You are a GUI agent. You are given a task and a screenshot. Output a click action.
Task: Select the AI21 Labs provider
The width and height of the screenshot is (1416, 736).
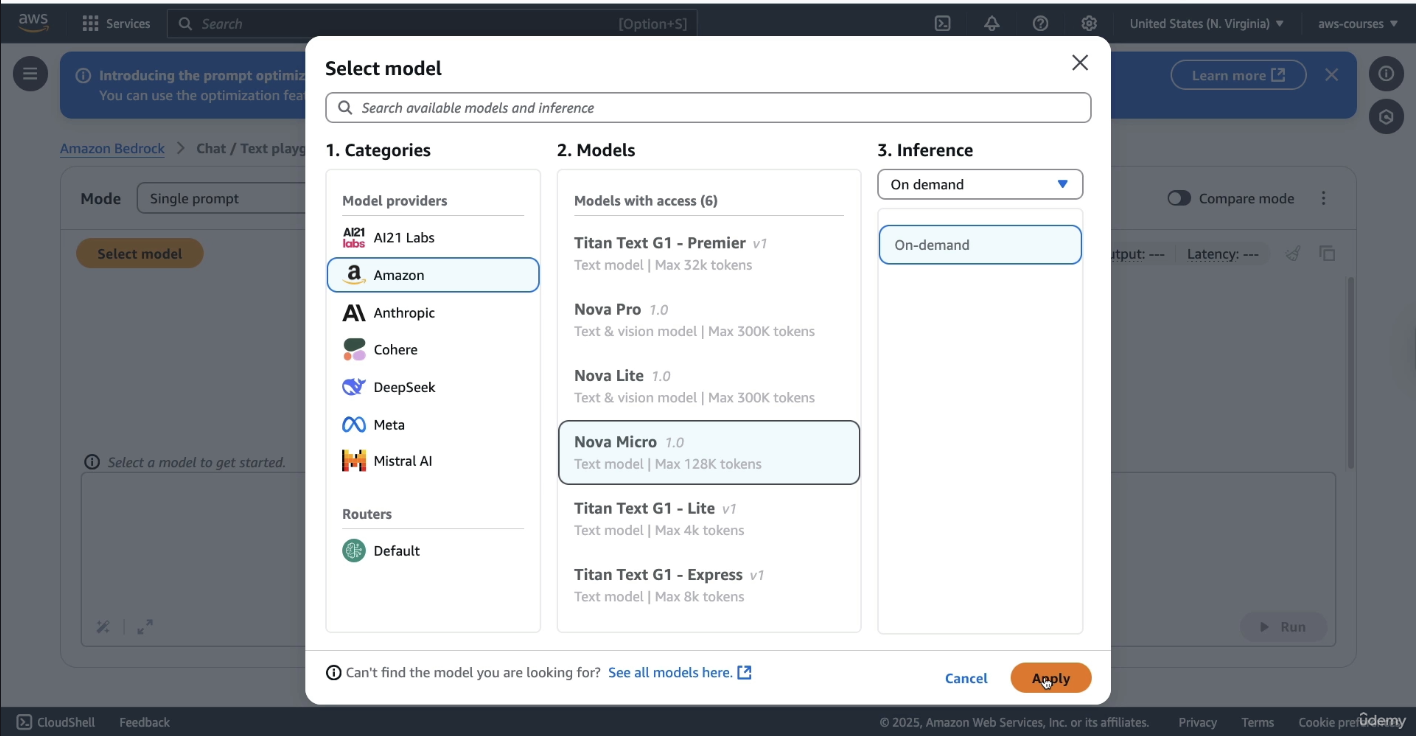point(433,237)
